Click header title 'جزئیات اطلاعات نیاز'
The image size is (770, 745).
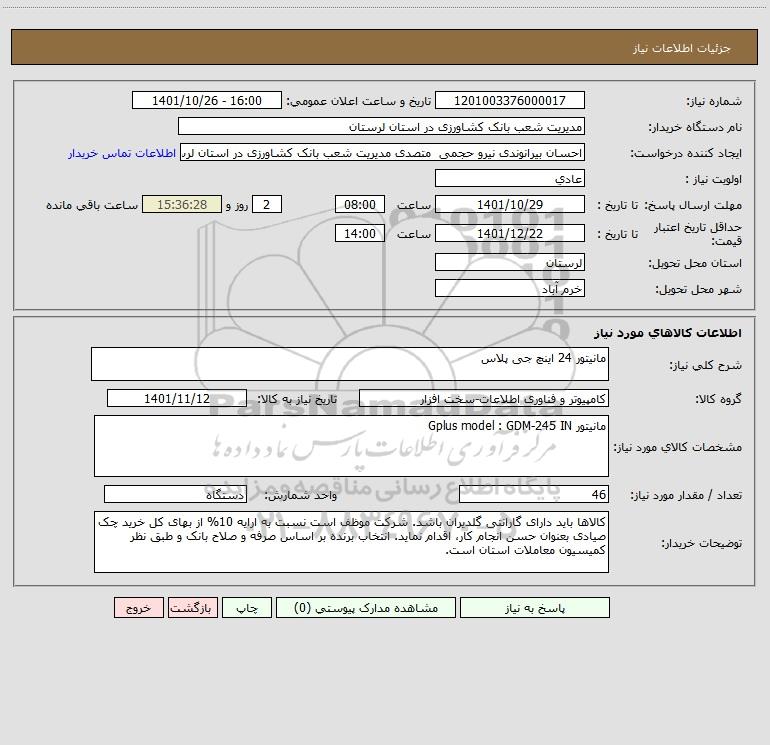pos(682,48)
